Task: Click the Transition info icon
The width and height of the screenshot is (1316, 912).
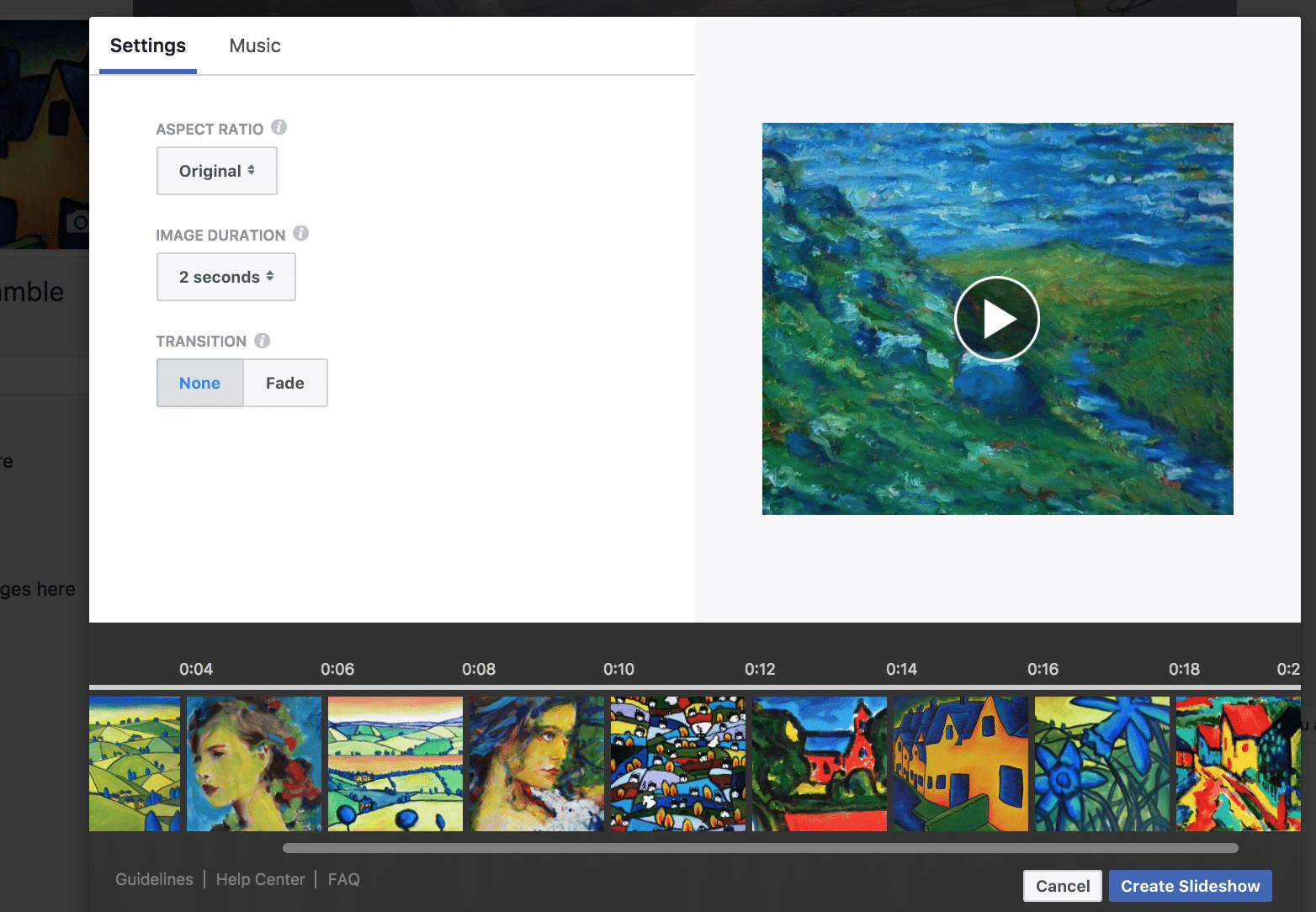Action: [x=263, y=341]
